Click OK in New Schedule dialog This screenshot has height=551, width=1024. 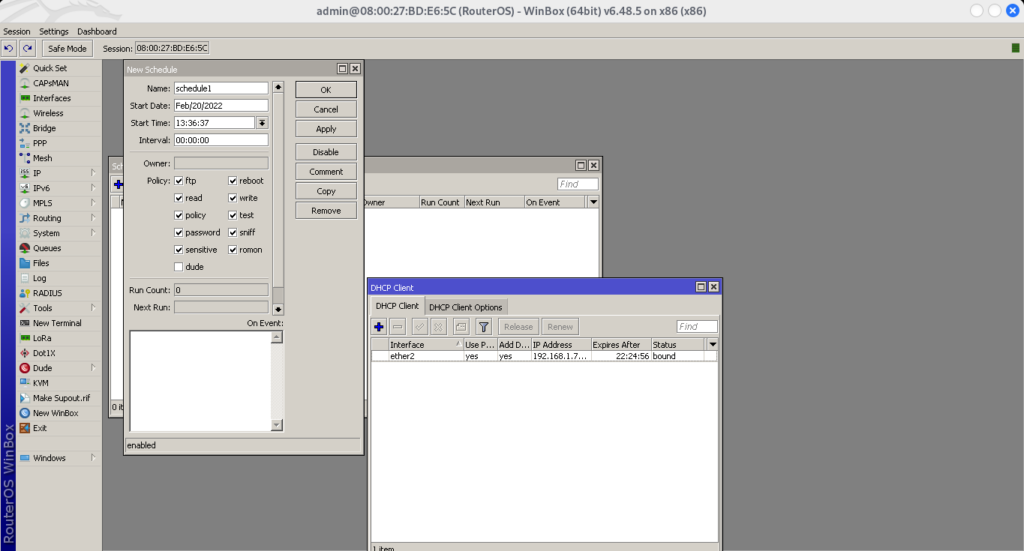[326, 89]
